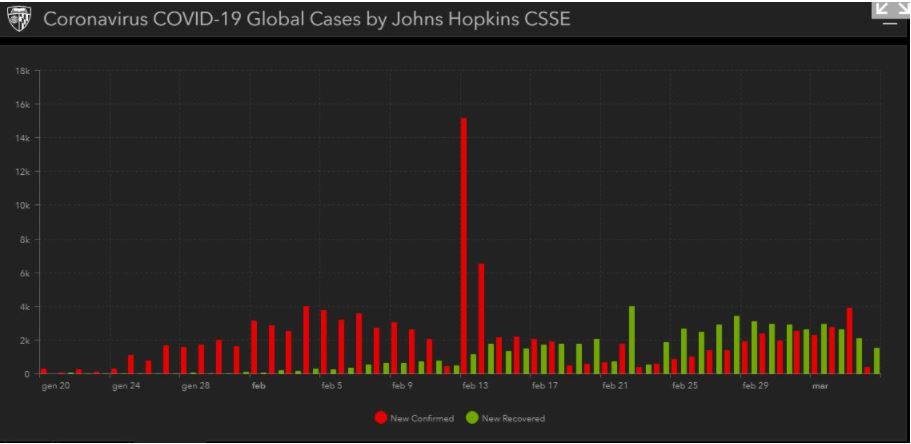Click the Johns Hopkins shield logo

click(x=18, y=20)
